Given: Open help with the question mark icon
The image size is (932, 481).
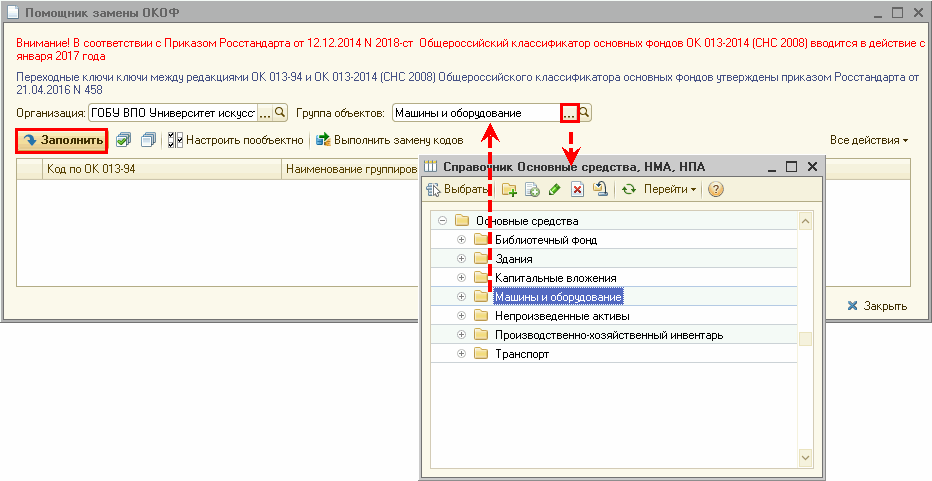Looking at the screenshot, I should [716, 189].
